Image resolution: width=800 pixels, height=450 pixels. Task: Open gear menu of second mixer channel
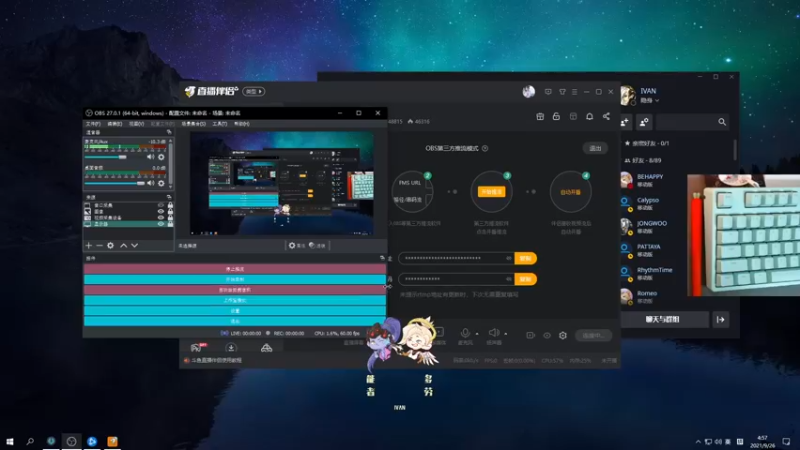point(161,183)
